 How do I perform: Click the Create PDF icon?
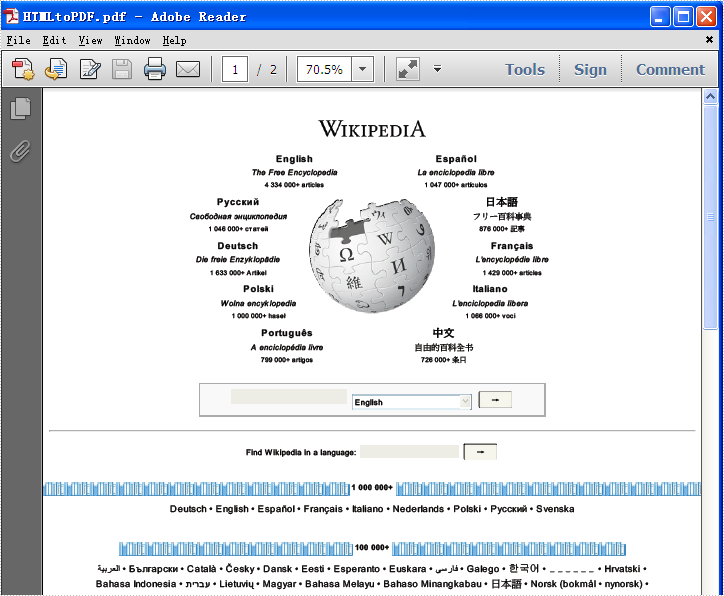pyautogui.click(x=23, y=70)
